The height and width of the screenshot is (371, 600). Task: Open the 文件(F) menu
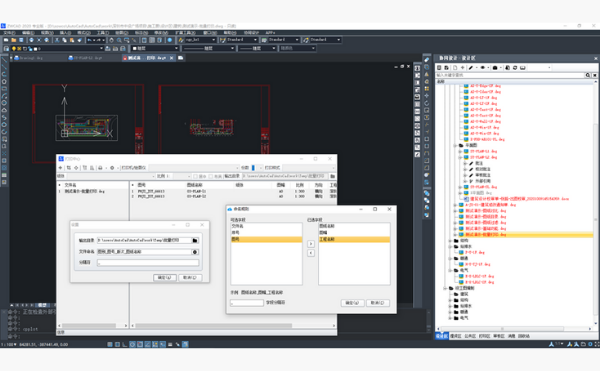pyautogui.click(x=9, y=33)
